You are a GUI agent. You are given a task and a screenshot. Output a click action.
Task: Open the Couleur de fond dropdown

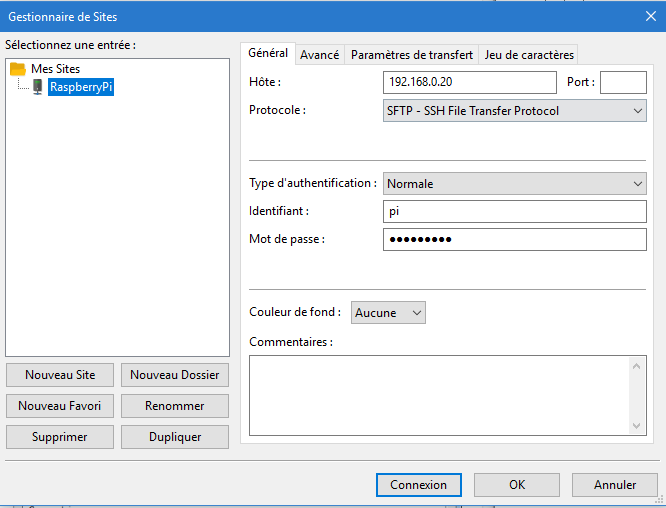point(388,313)
